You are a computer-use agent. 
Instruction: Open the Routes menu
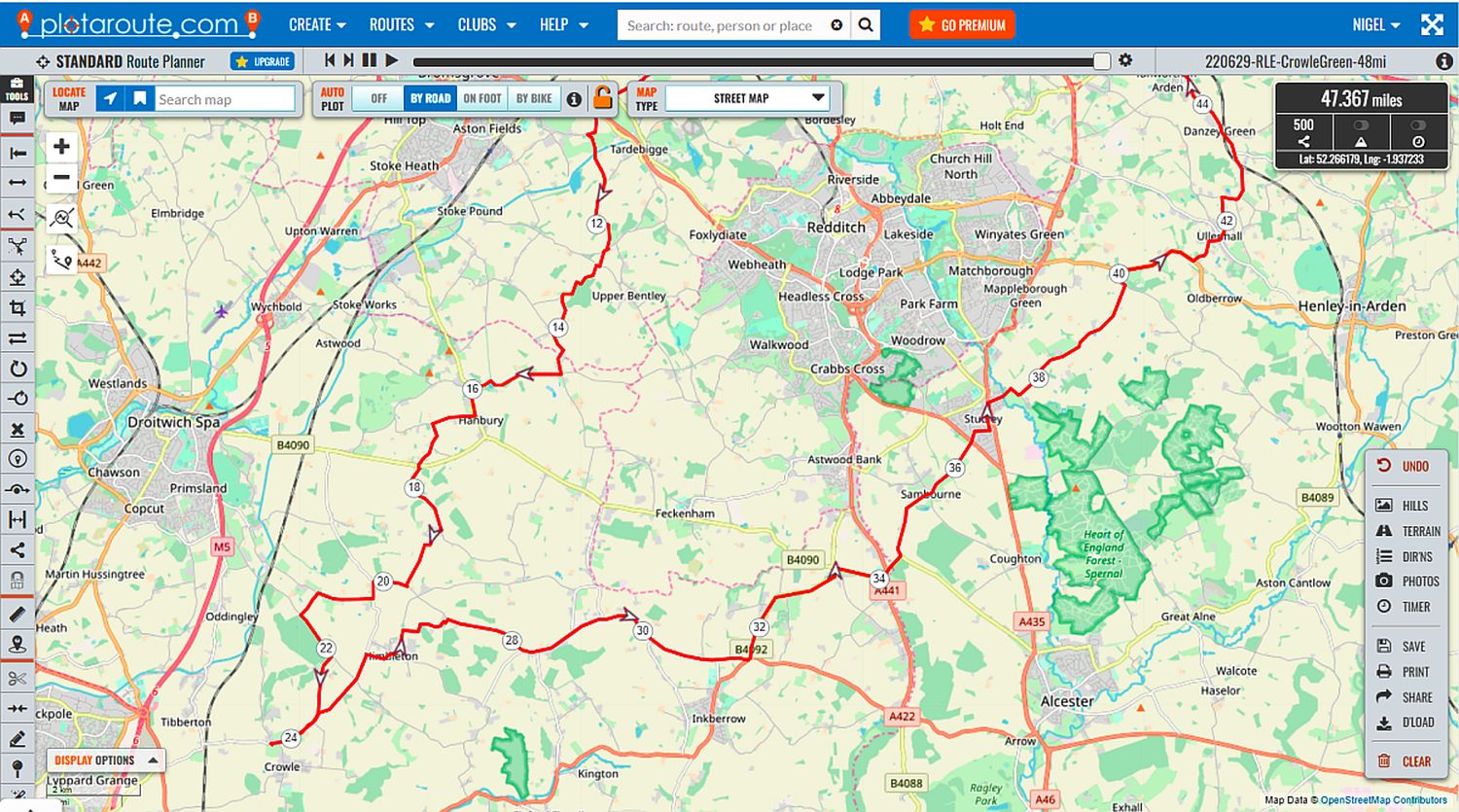click(x=401, y=25)
